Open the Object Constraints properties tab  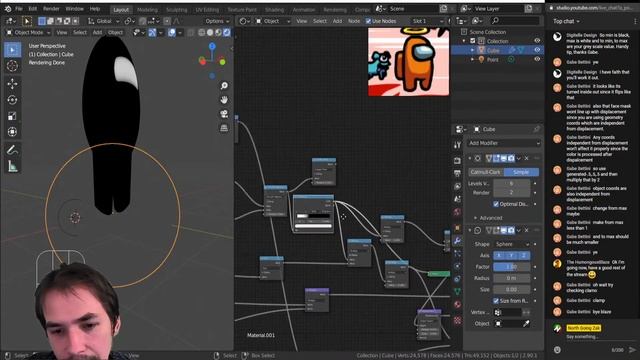click(x=457, y=279)
